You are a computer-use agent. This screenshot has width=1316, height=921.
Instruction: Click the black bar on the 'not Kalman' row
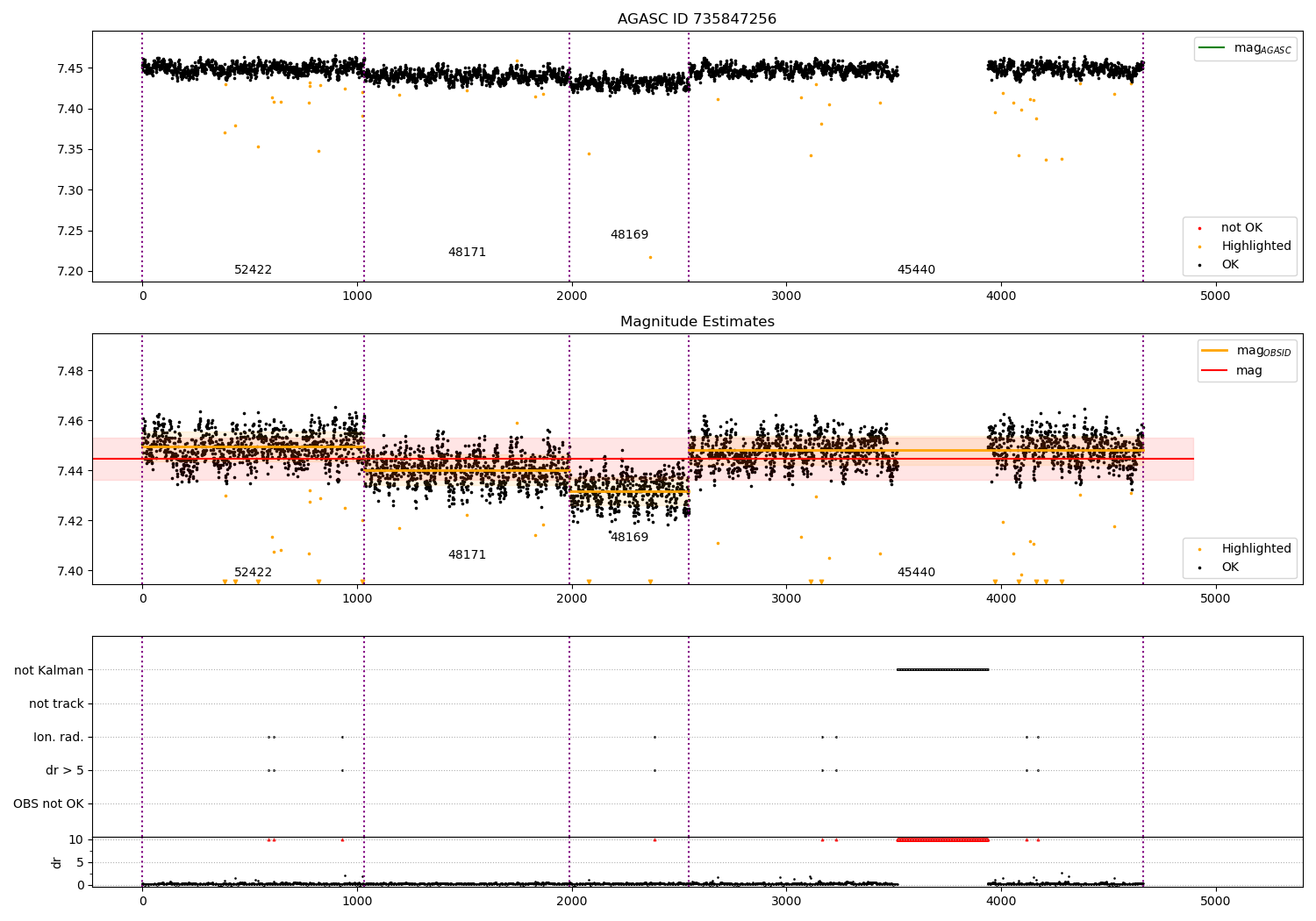click(x=942, y=670)
